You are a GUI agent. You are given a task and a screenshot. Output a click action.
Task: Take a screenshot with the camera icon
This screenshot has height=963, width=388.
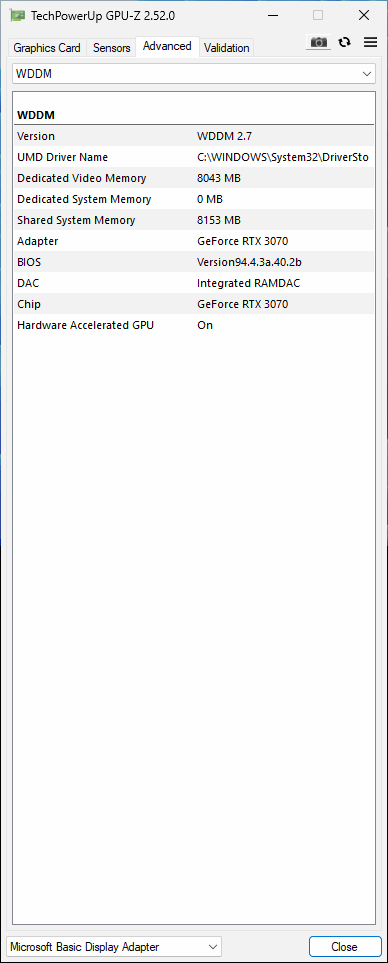[x=318, y=42]
